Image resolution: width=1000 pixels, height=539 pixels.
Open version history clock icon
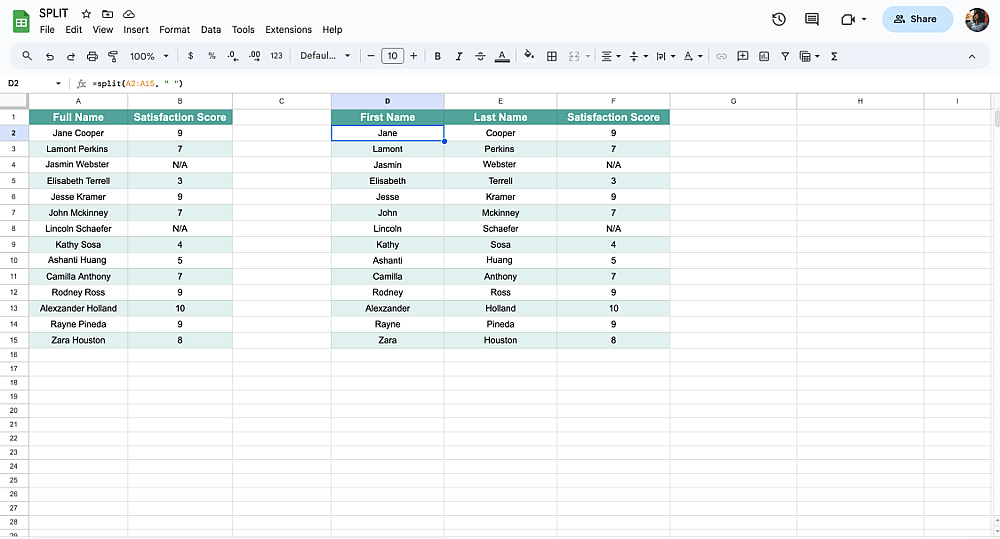pyautogui.click(x=779, y=19)
